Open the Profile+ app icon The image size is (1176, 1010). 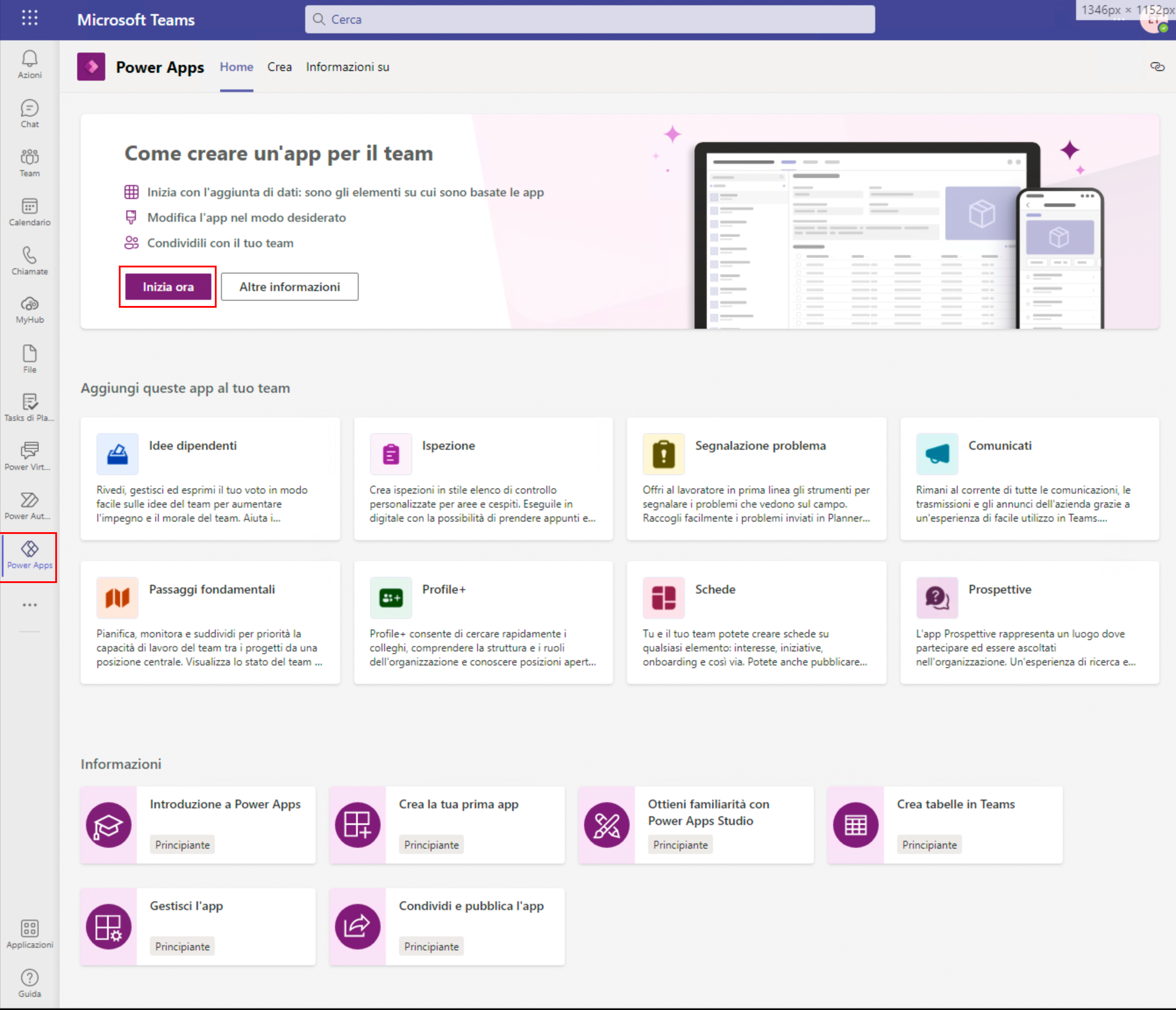click(x=391, y=598)
